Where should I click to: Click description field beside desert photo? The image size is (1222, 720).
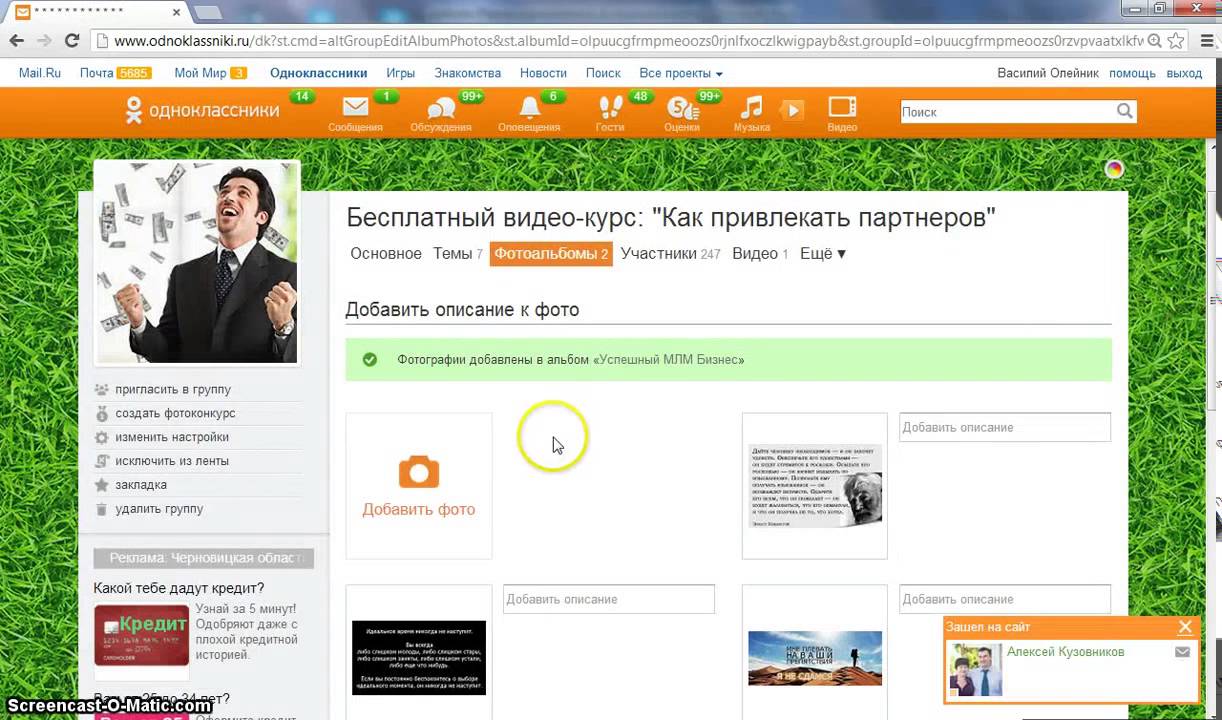[1005, 599]
